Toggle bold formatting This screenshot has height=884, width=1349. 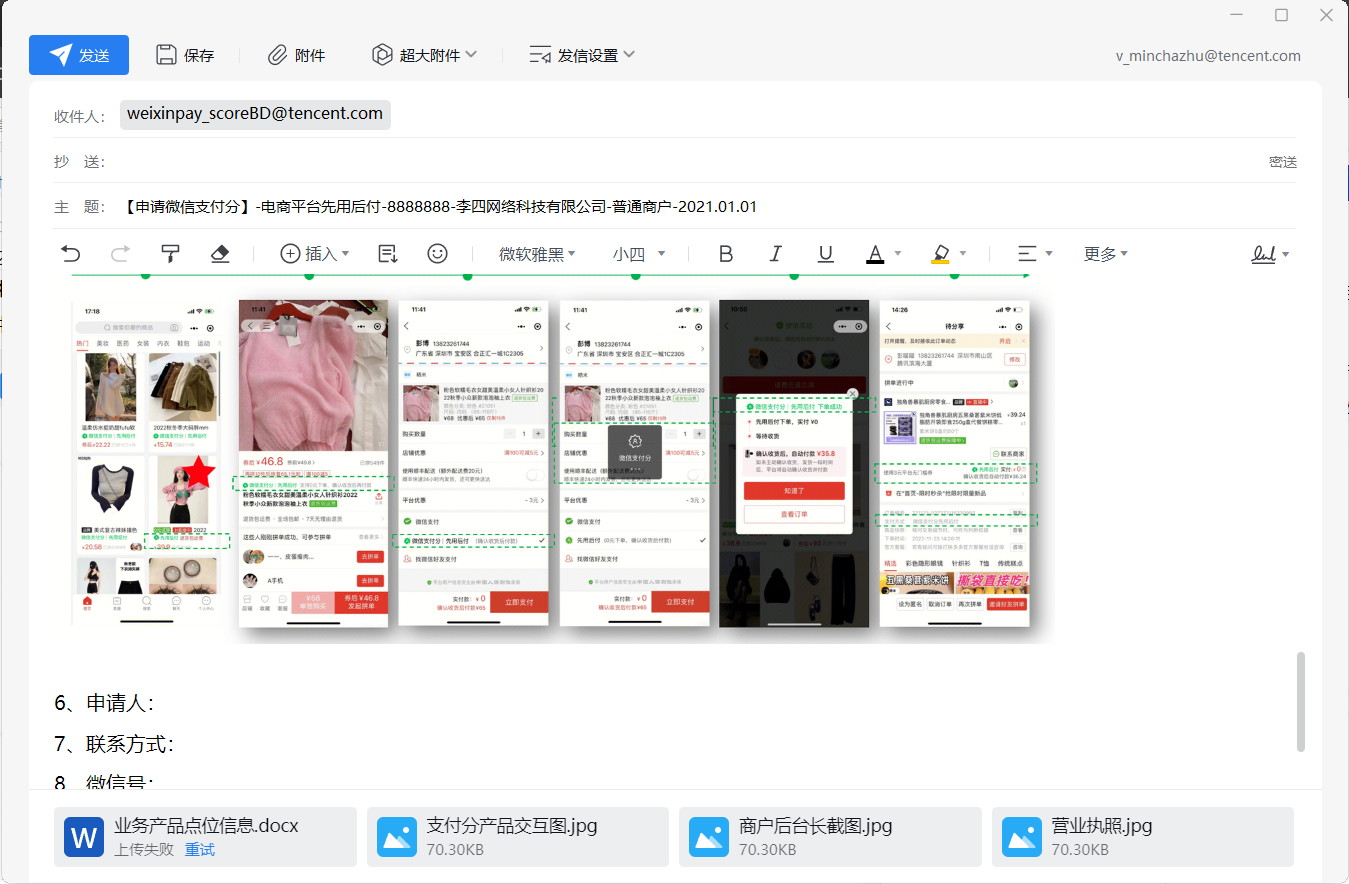pos(726,254)
